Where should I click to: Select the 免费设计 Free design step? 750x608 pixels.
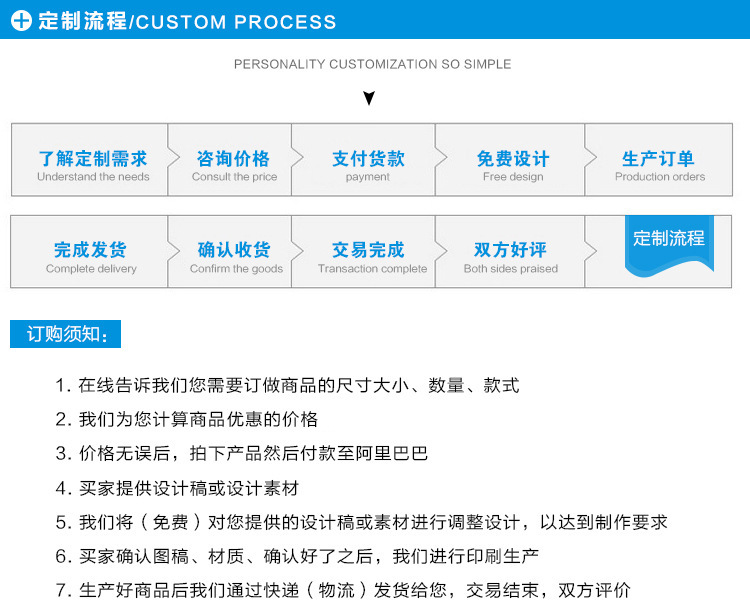coord(510,160)
